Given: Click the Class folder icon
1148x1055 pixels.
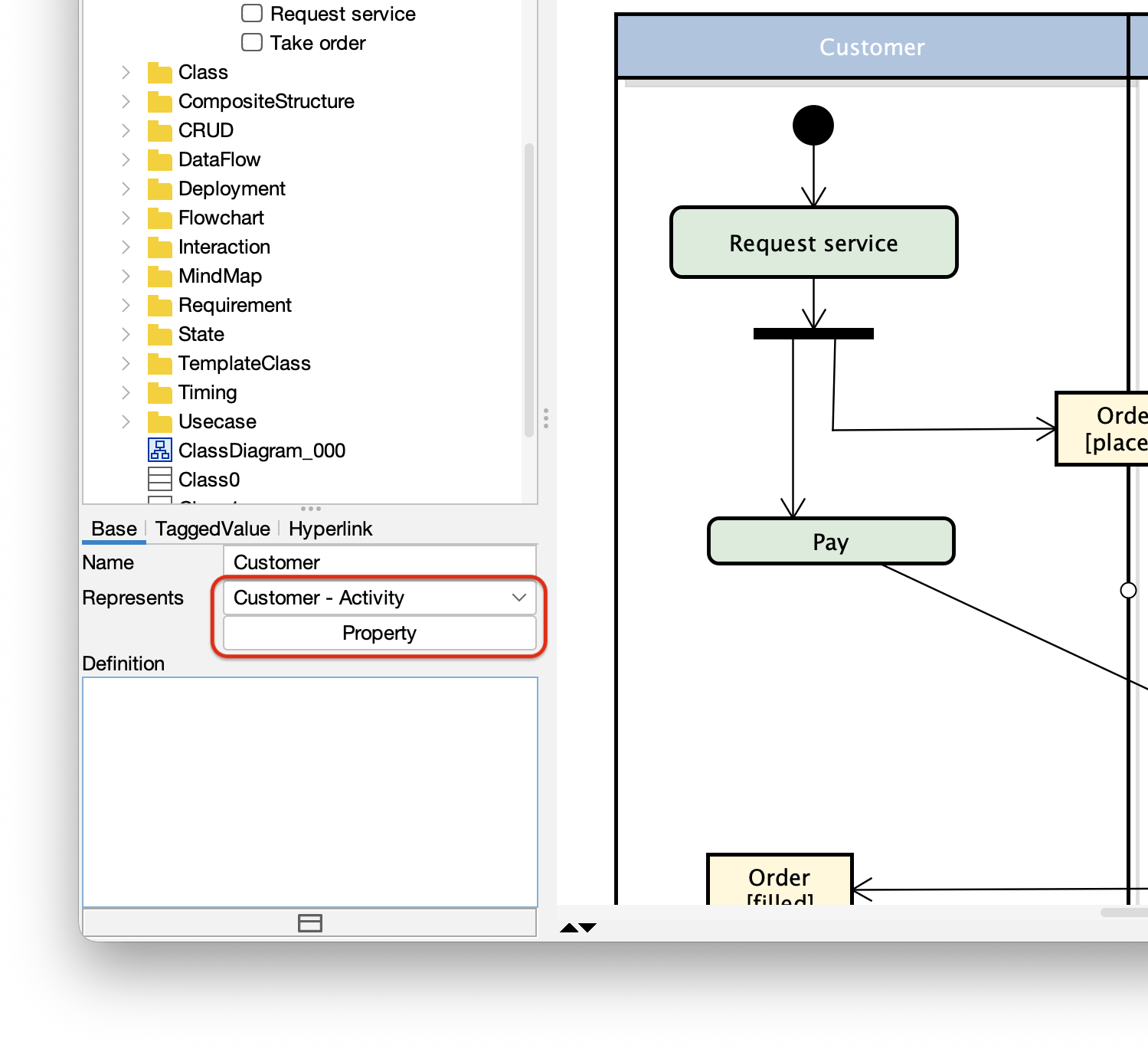Looking at the screenshot, I should (160, 71).
